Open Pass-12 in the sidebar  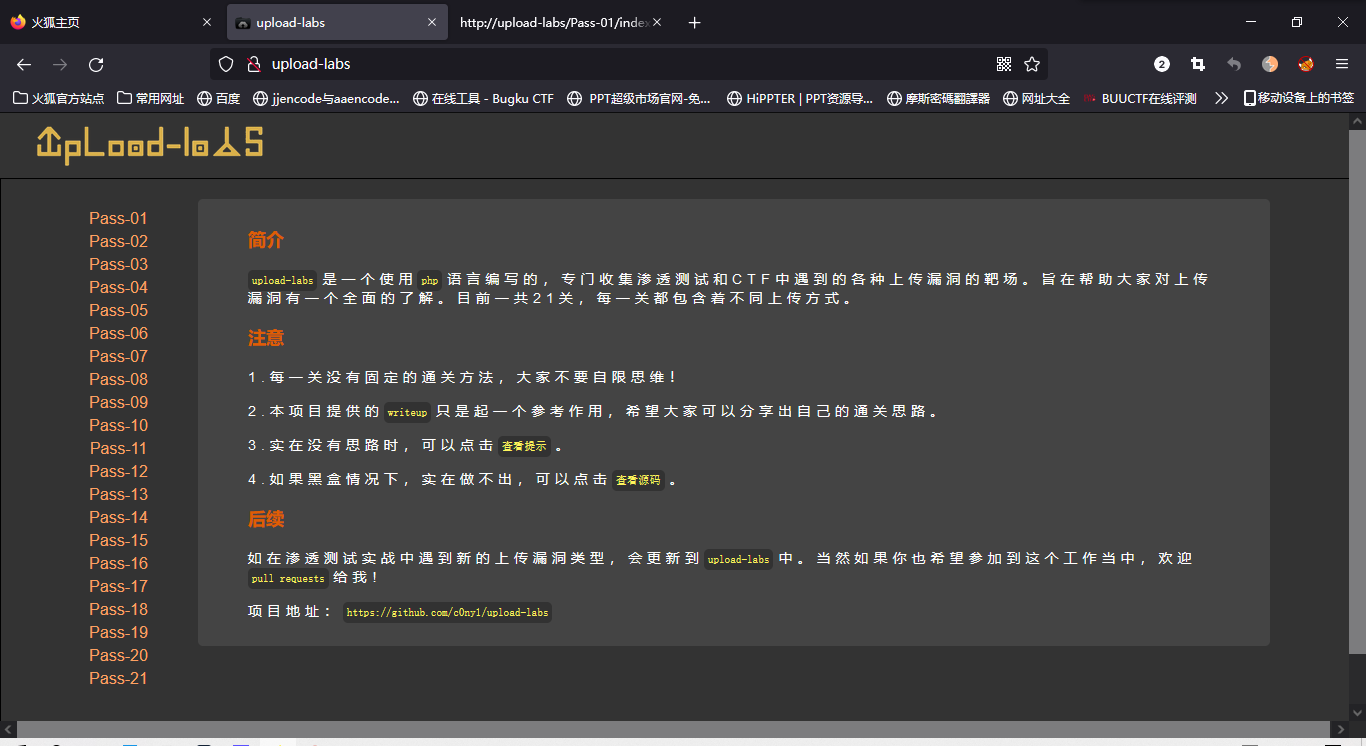118,471
